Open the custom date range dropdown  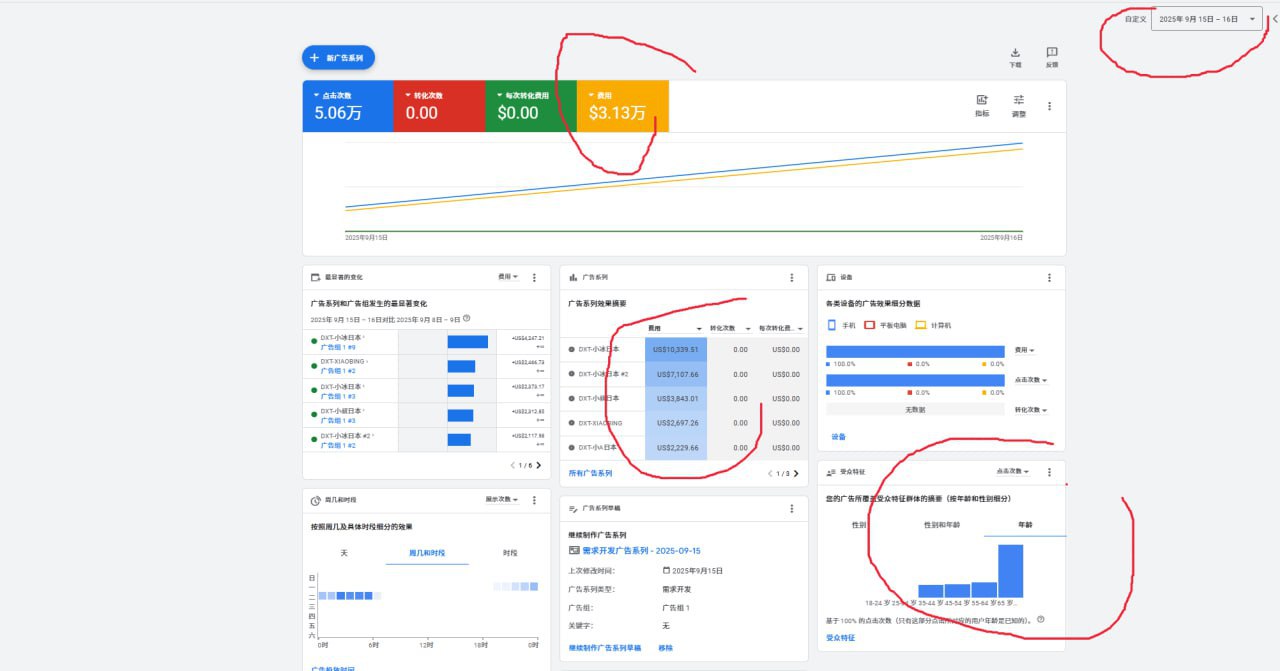(x=1206, y=19)
